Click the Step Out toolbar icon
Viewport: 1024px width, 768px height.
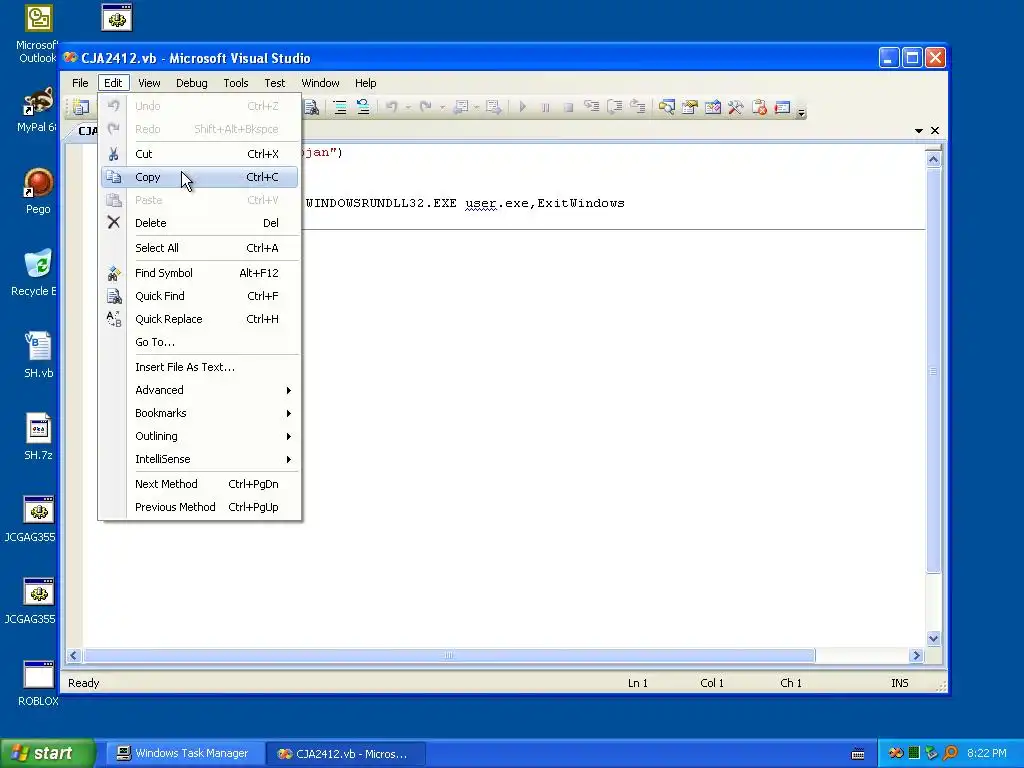coord(637,107)
